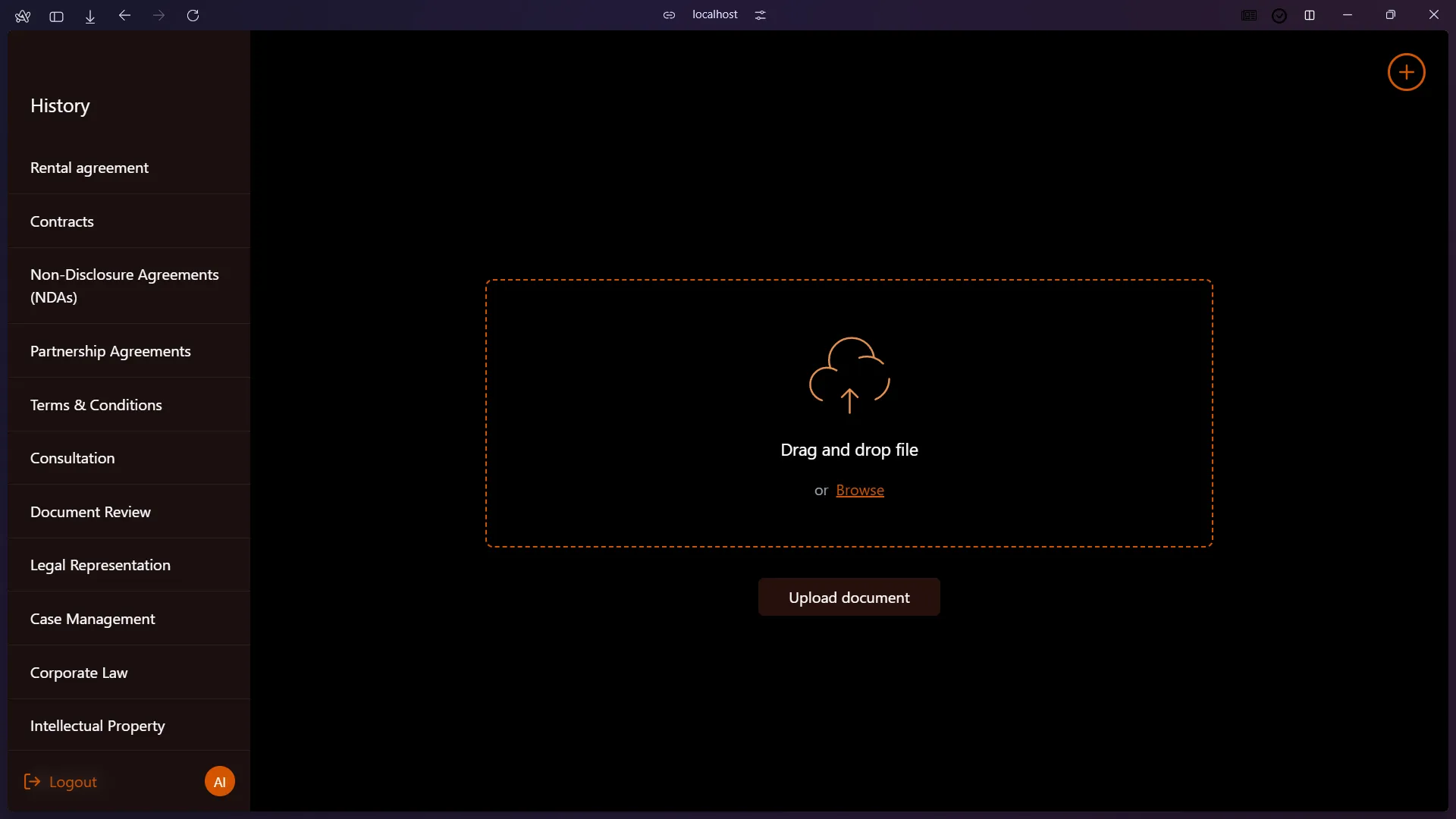This screenshot has width=1456, height=819.
Task: Click the split view icon in the title bar
Action: tap(1310, 15)
